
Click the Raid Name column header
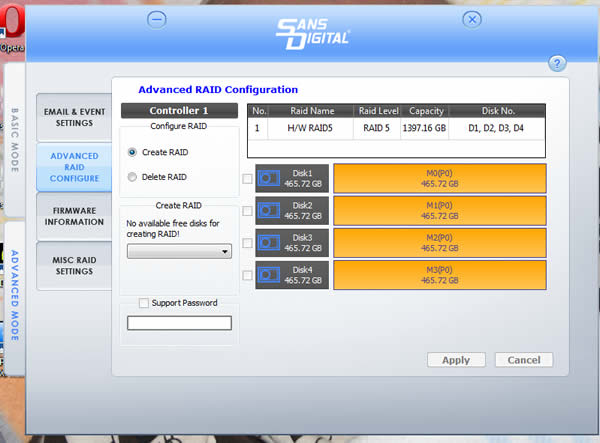(x=312, y=111)
